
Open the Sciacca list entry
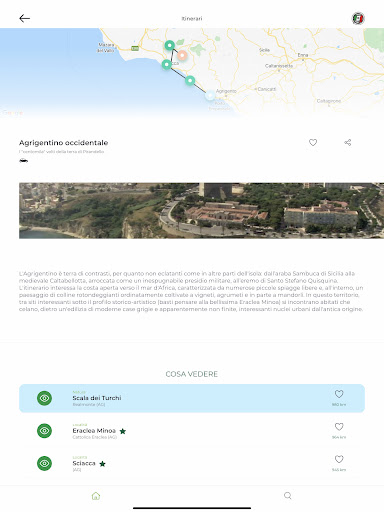pyautogui.click(x=192, y=463)
